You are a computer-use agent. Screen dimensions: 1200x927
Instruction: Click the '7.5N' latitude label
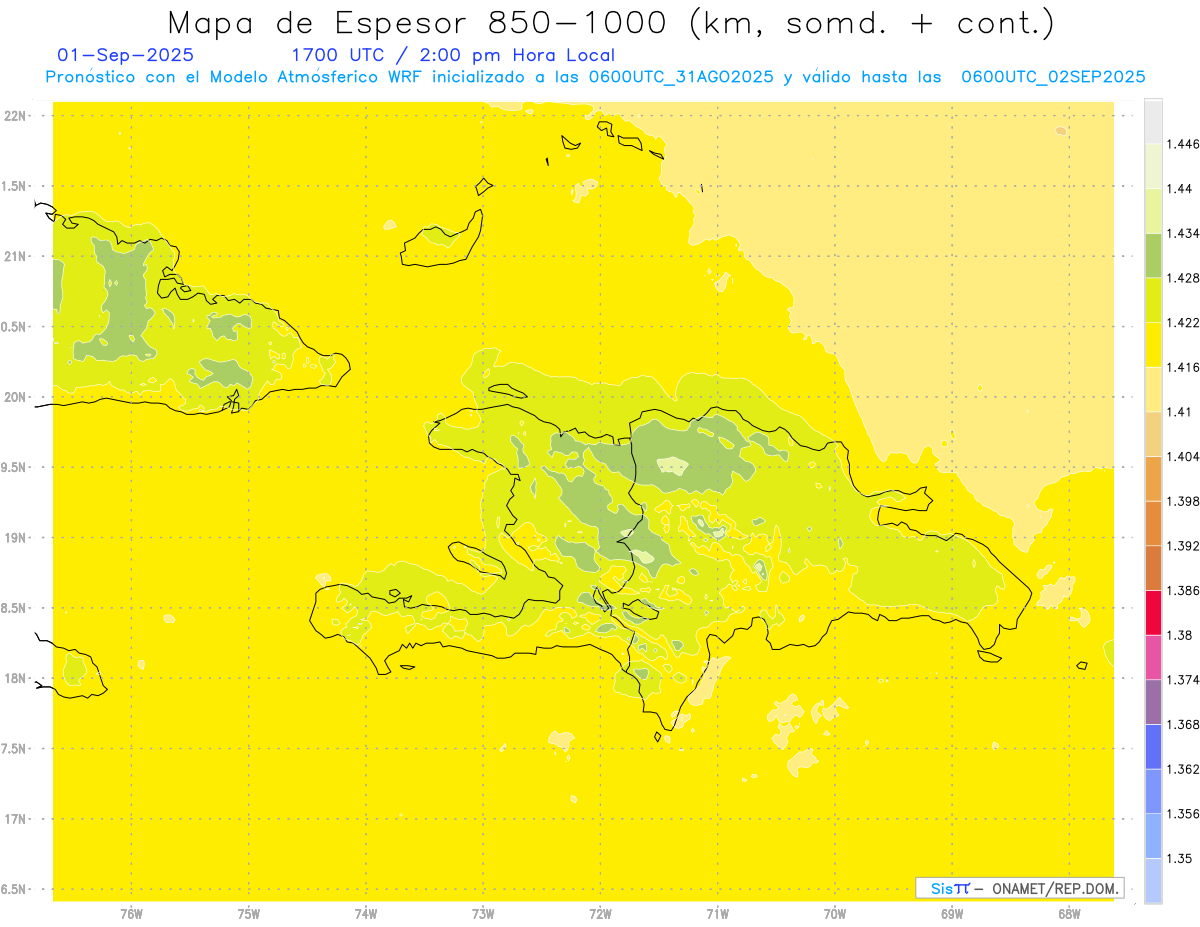(15, 749)
